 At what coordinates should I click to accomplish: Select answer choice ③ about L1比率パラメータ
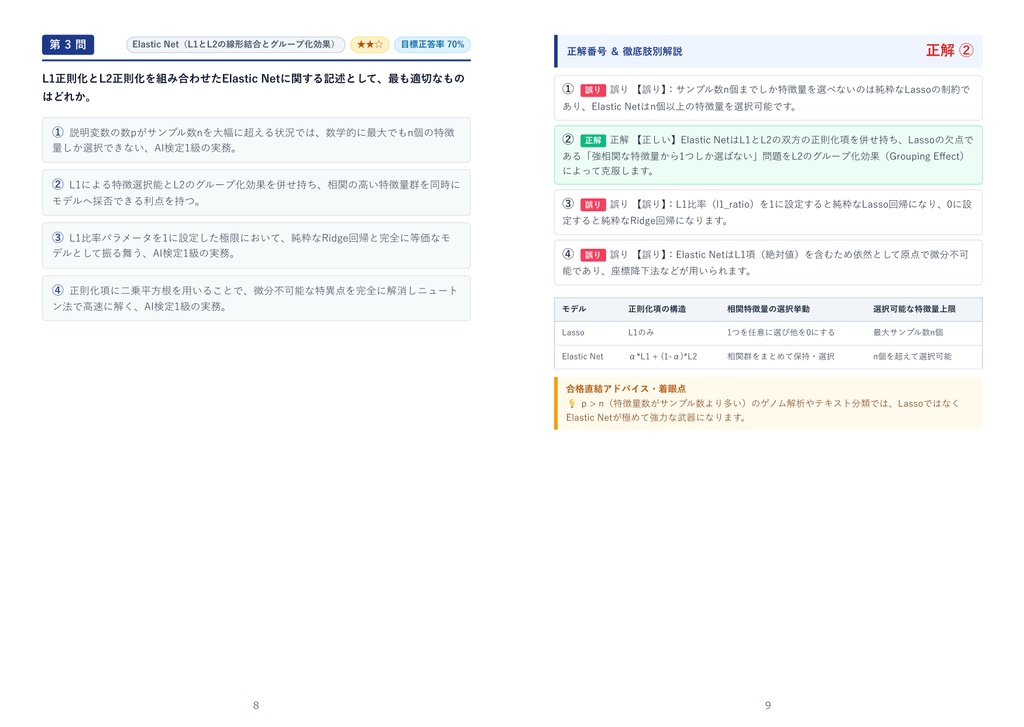[256, 246]
